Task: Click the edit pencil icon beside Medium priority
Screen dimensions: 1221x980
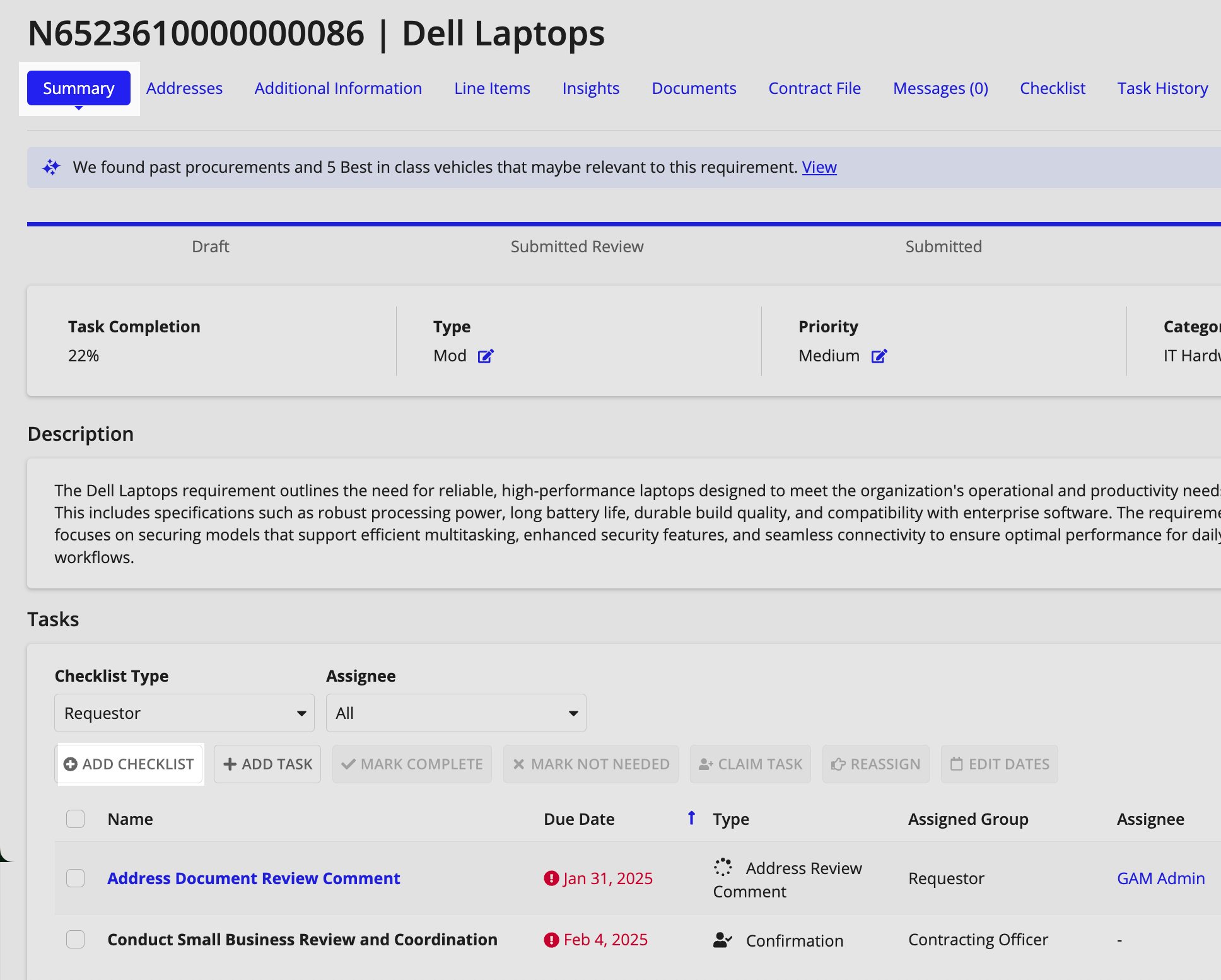Action: click(x=879, y=356)
